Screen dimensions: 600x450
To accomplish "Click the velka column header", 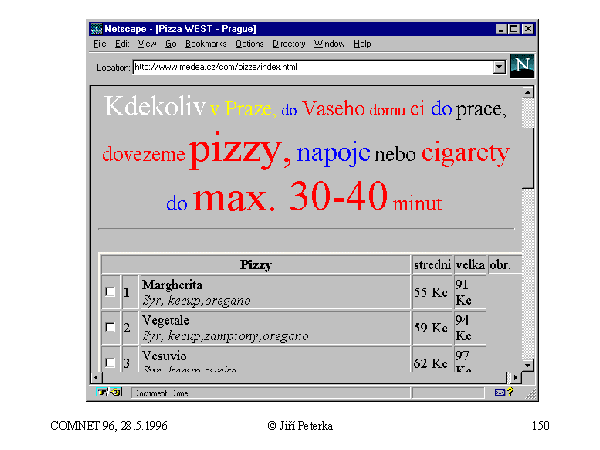I will [470, 264].
